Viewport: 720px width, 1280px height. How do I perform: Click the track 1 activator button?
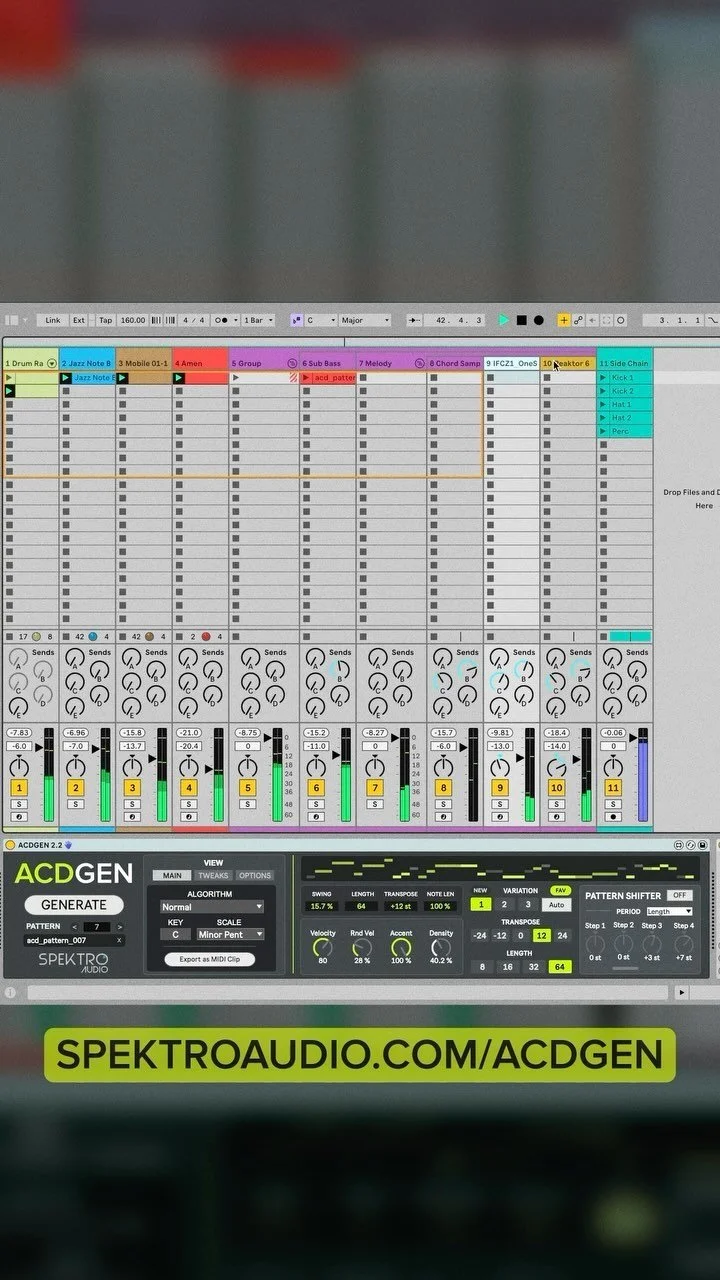coord(19,788)
